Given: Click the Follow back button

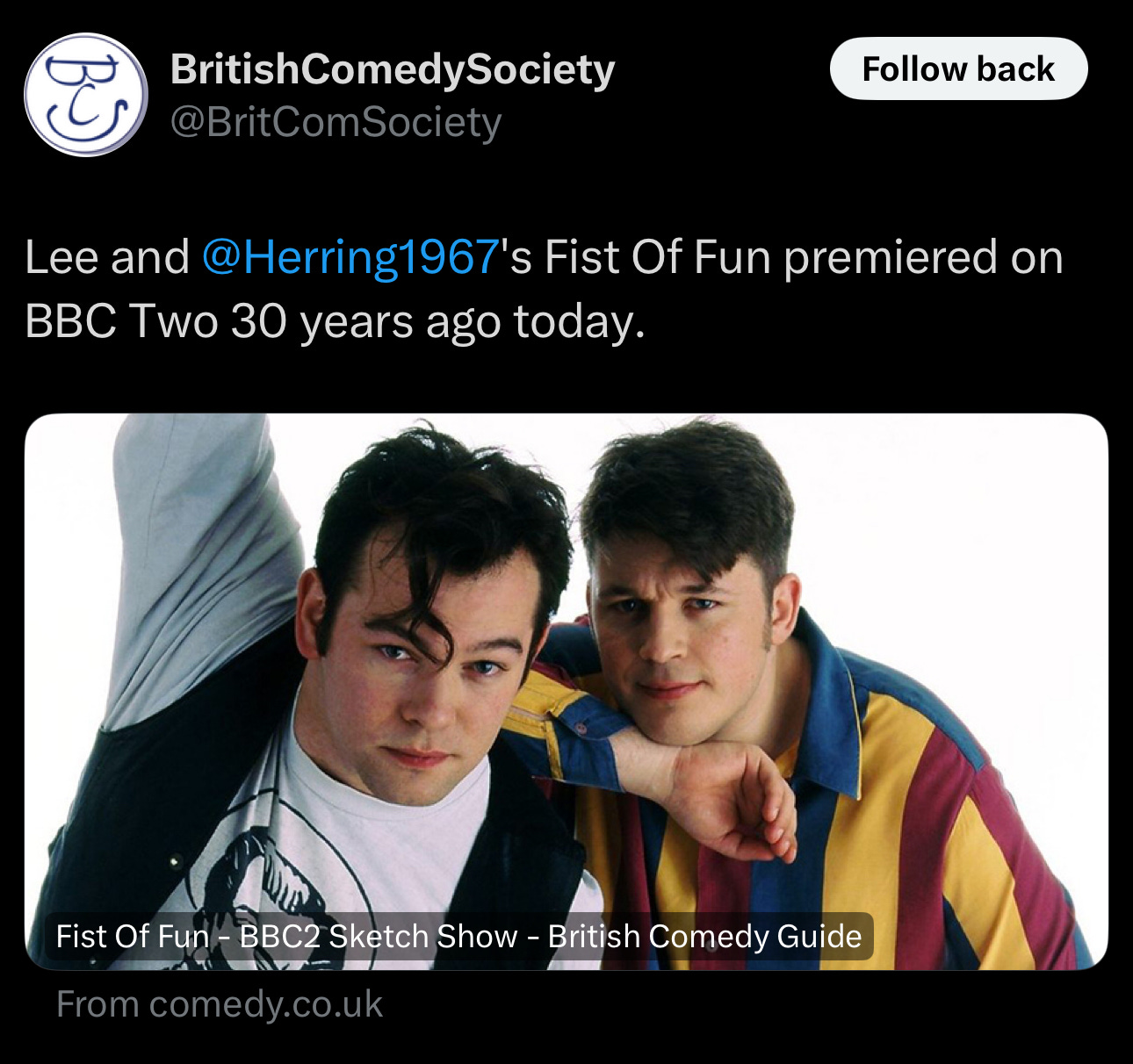Looking at the screenshot, I should (x=958, y=68).
